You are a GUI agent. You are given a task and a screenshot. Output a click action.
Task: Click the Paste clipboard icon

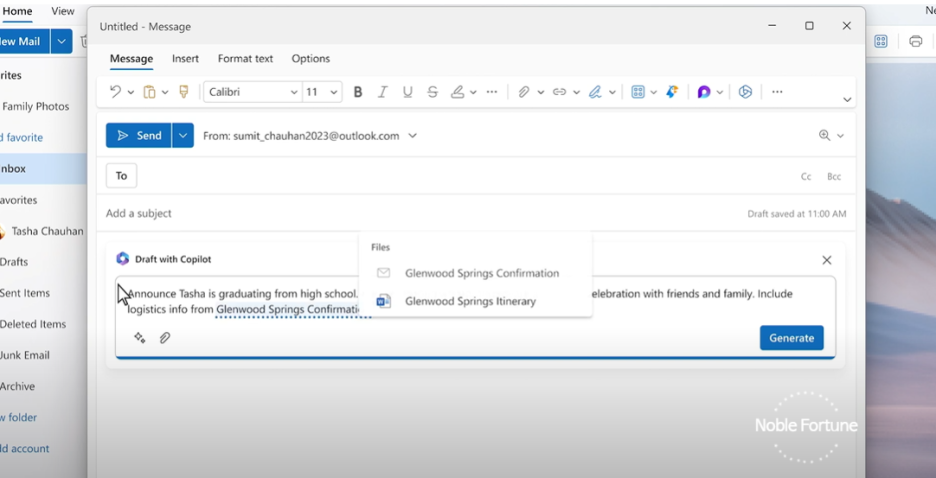(x=149, y=92)
